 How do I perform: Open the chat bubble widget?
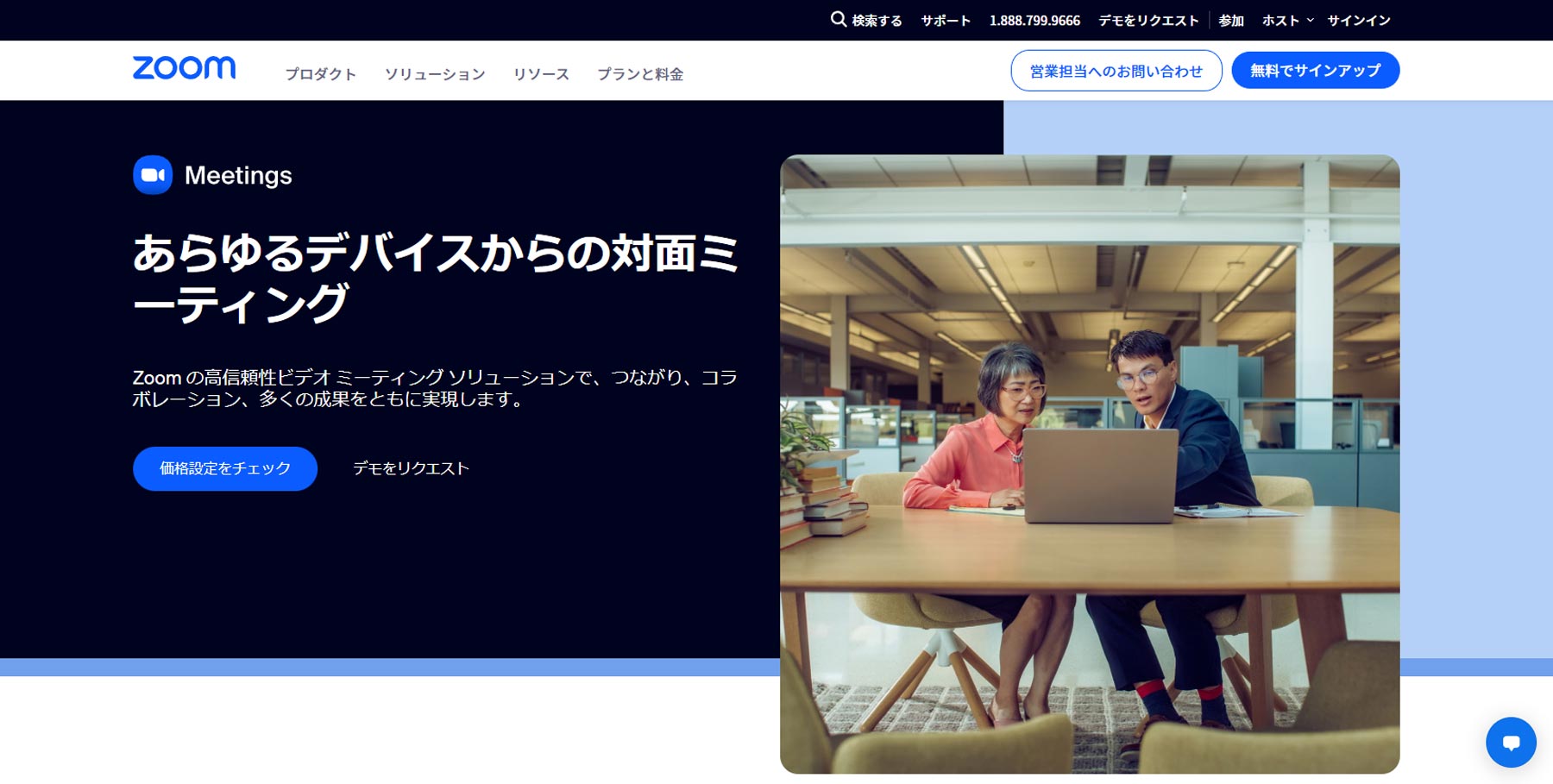coord(1511,743)
